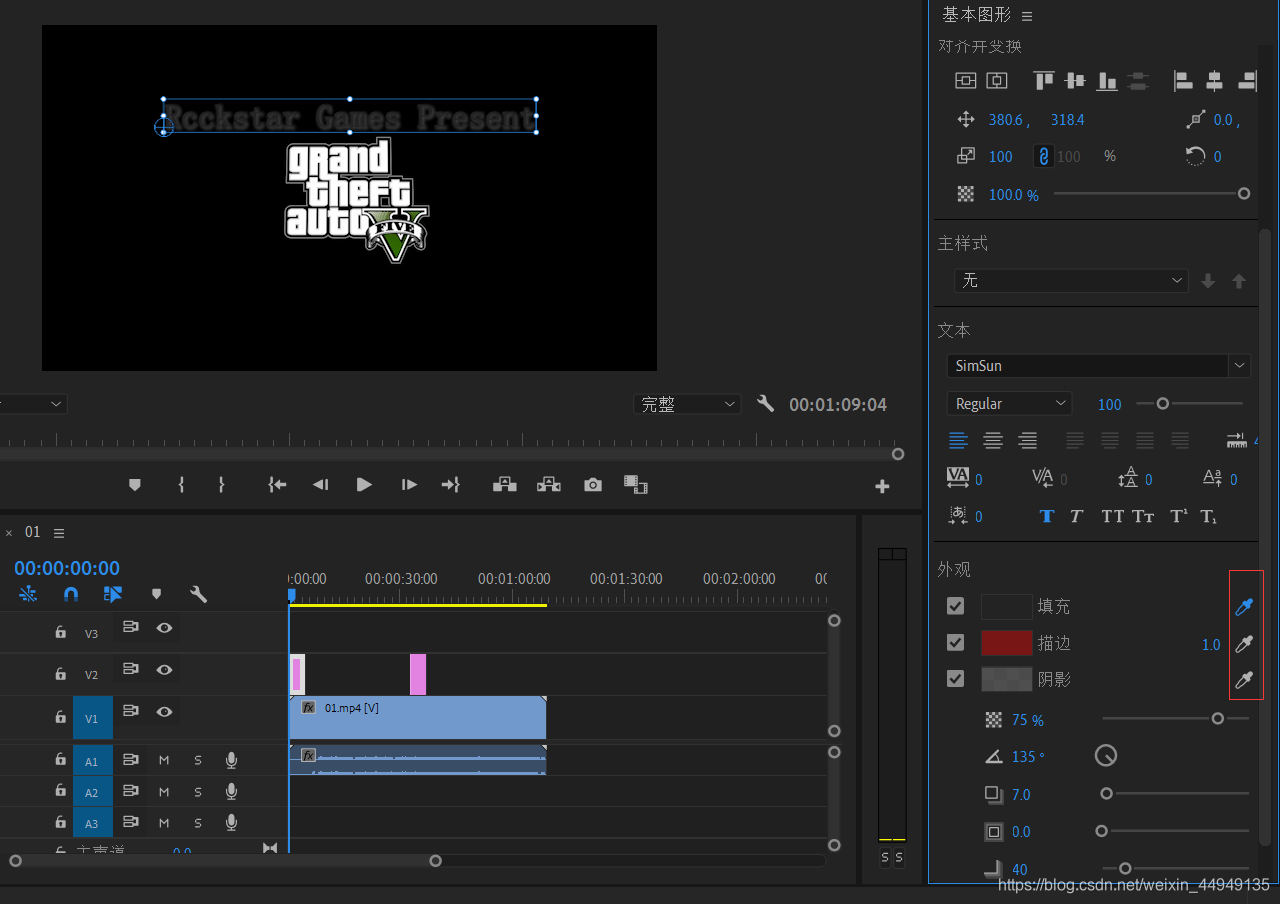Image resolution: width=1280 pixels, height=904 pixels.
Task: Enable small caps
Action: point(1143,516)
